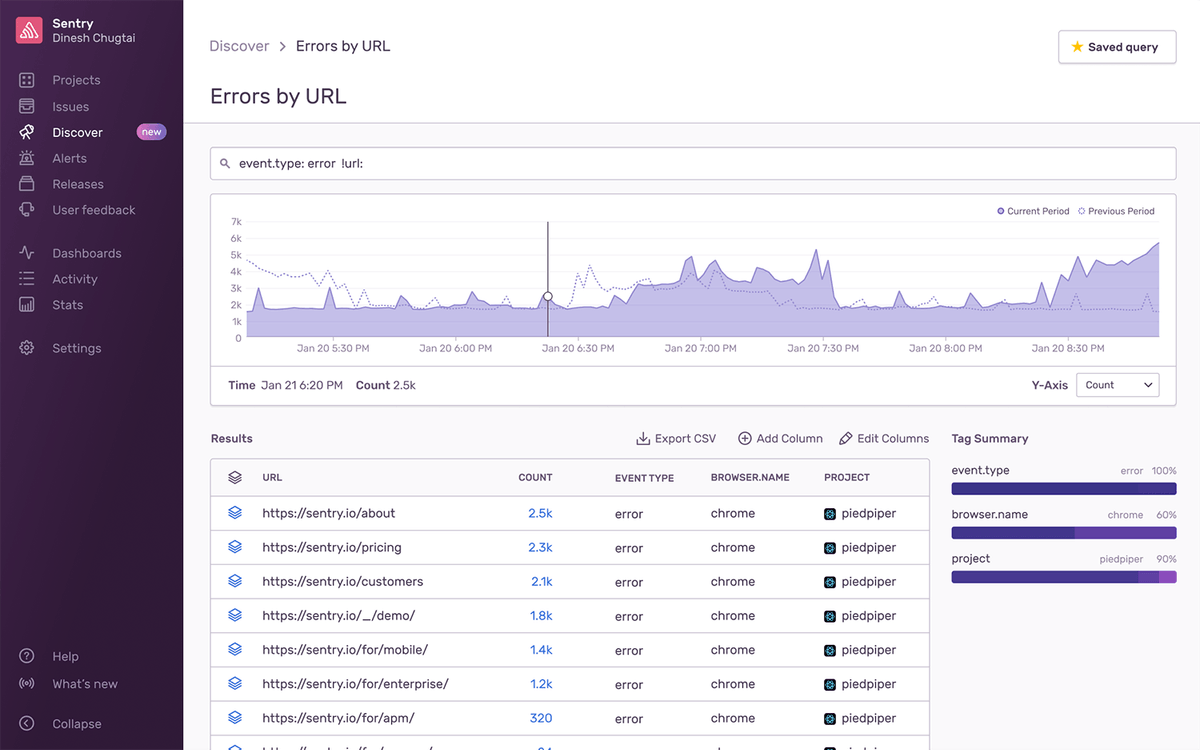Open https://sentry.io/pricing URL link

tap(332, 547)
